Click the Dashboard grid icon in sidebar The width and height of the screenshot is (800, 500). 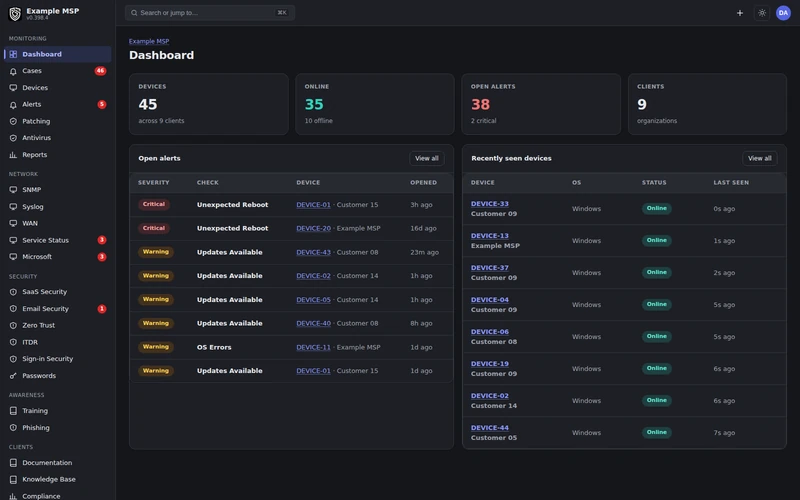[13, 54]
